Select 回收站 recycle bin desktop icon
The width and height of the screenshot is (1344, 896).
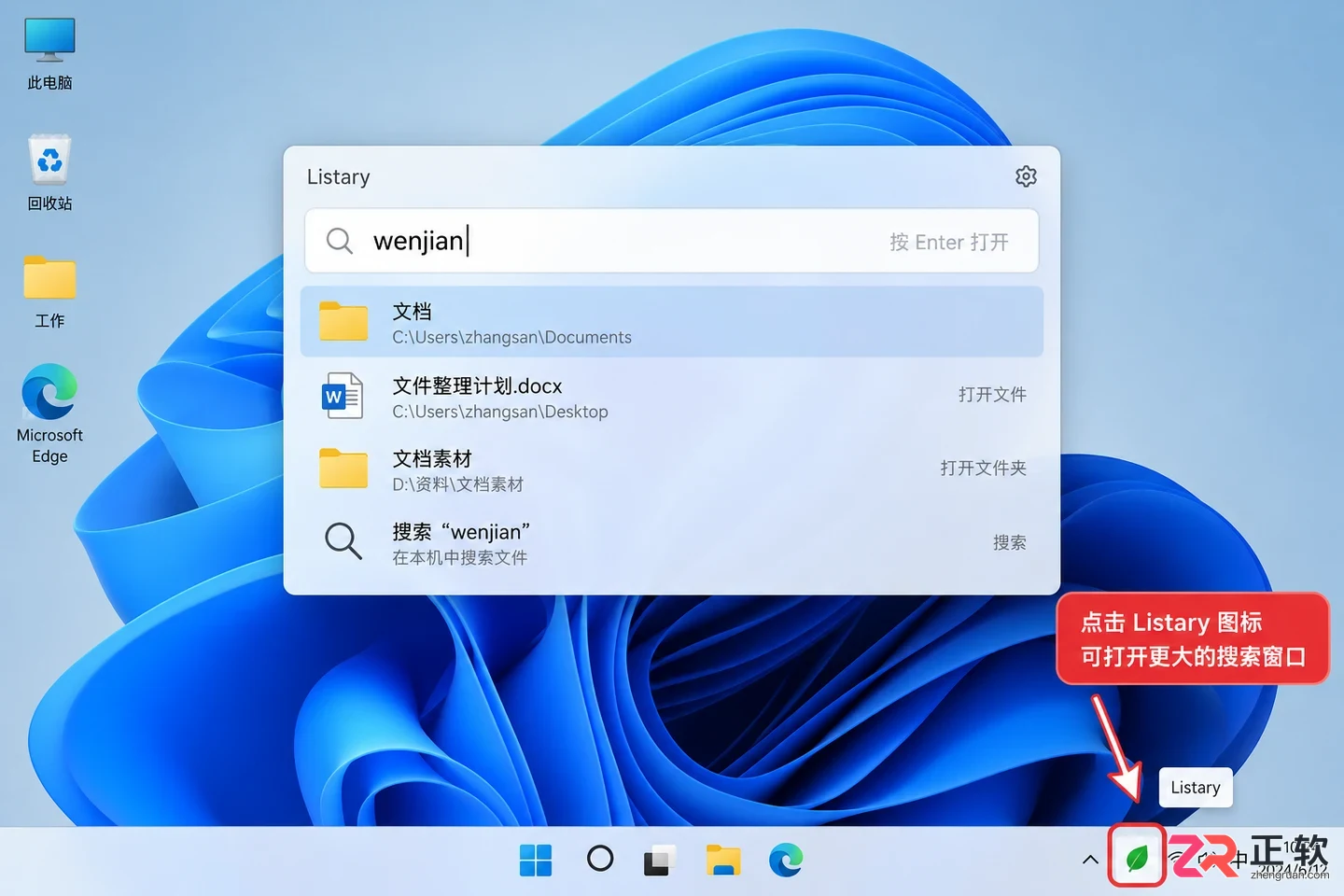point(49,174)
